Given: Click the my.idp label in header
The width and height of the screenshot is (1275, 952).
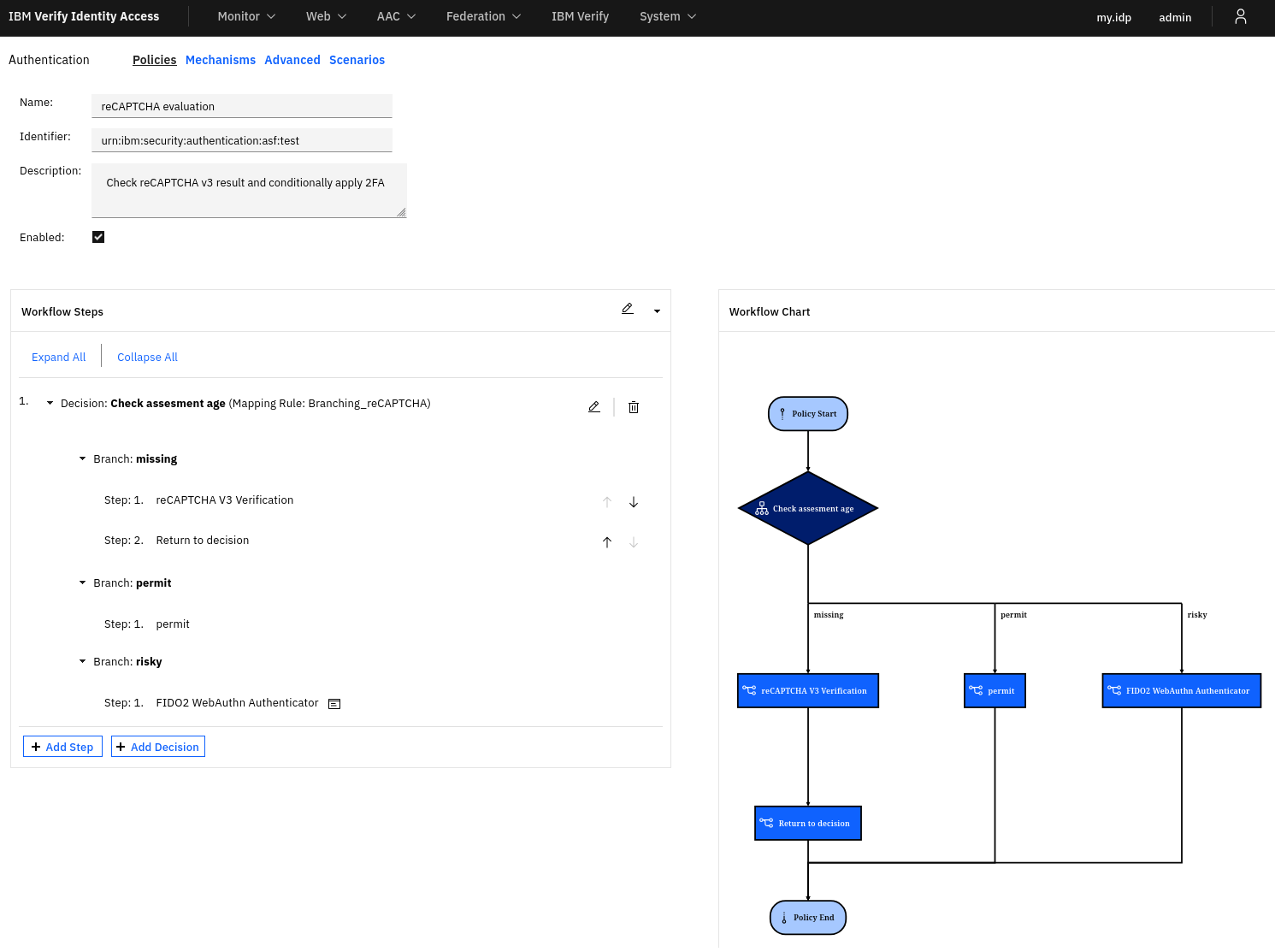Looking at the screenshot, I should pyautogui.click(x=1113, y=17).
